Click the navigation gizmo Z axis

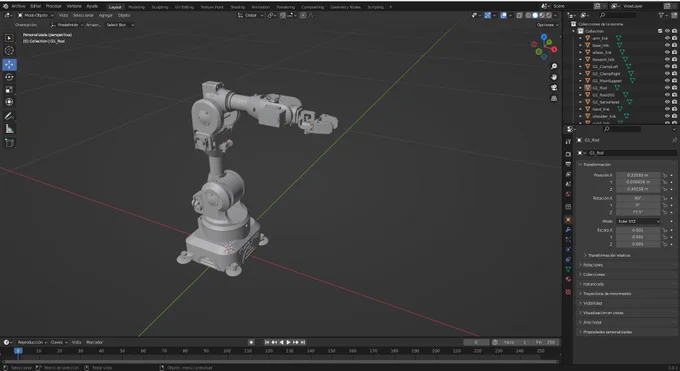coord(544,37)
